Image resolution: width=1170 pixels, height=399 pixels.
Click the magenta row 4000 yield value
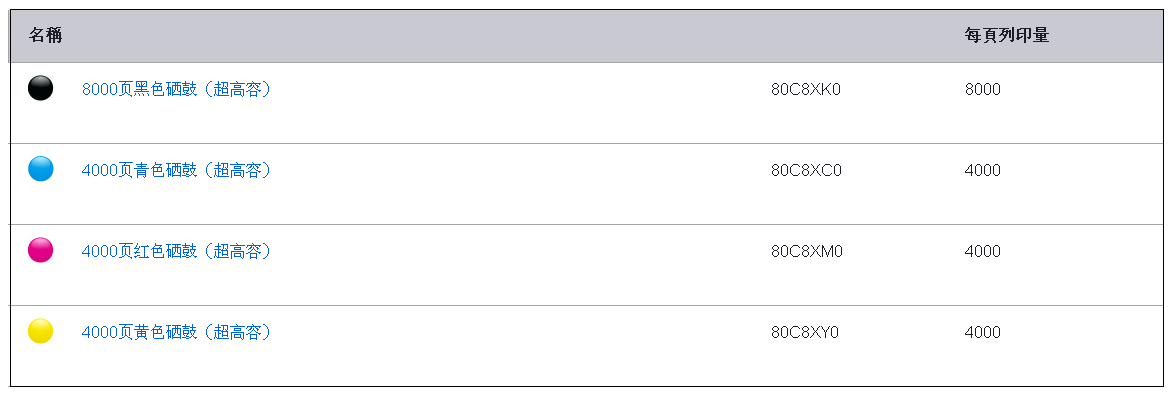click(983, 251)
